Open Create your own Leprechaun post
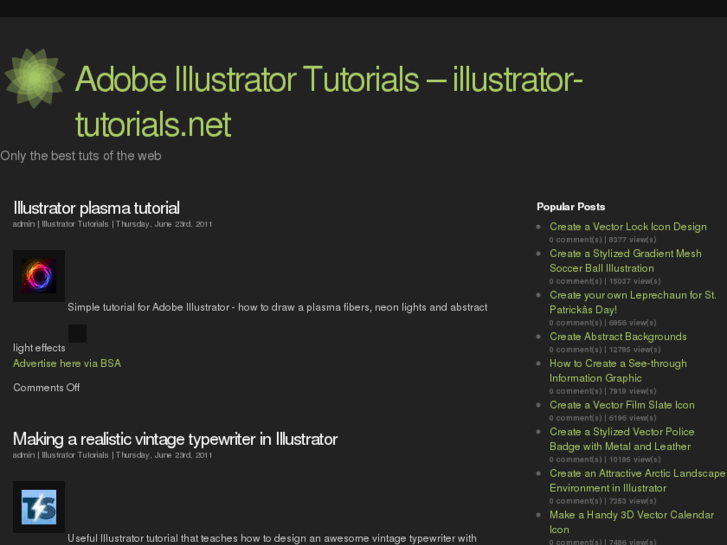Viewport: 727px width, 545px height. click(x=633, y=302)
